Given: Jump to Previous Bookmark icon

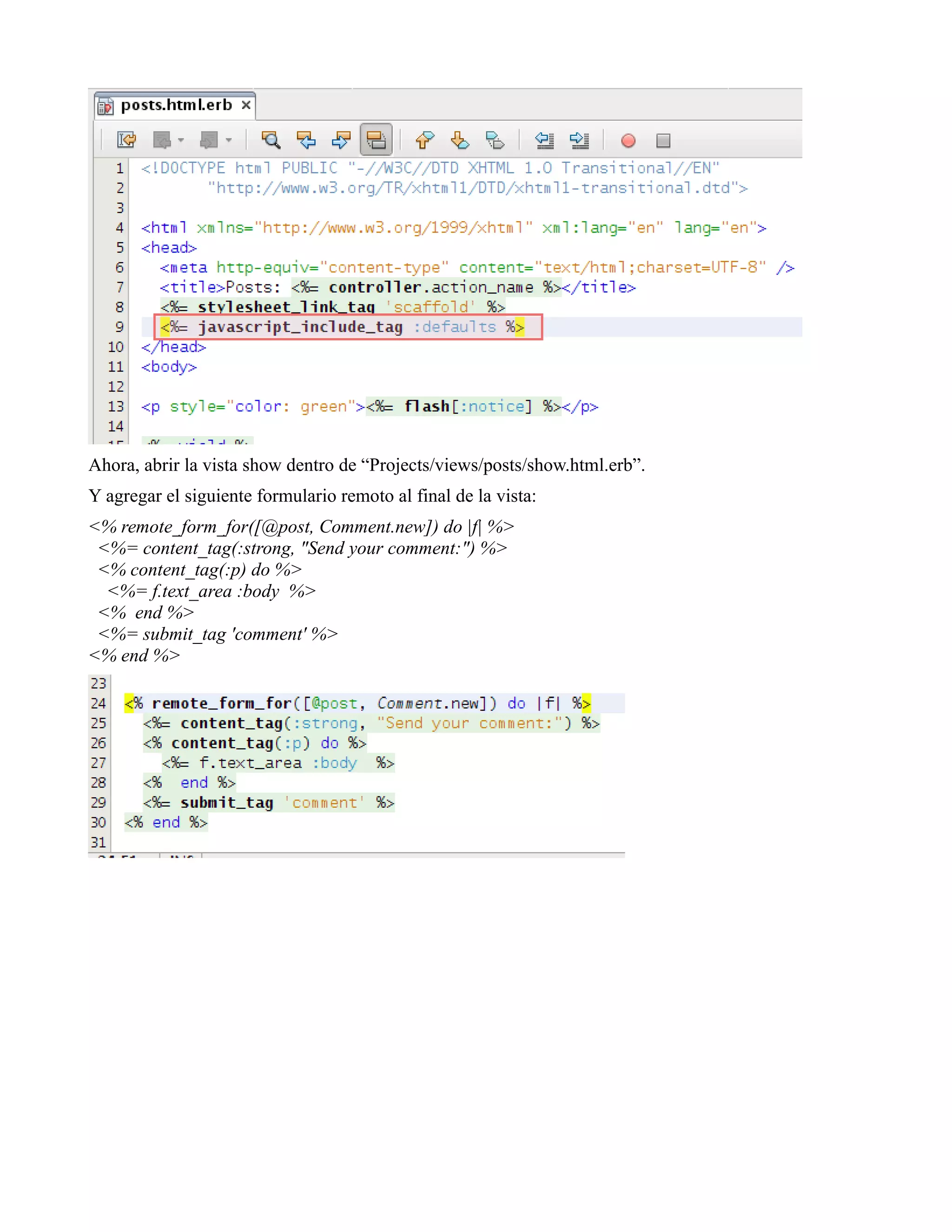Looking at the screenshot, I should (425, 139).
